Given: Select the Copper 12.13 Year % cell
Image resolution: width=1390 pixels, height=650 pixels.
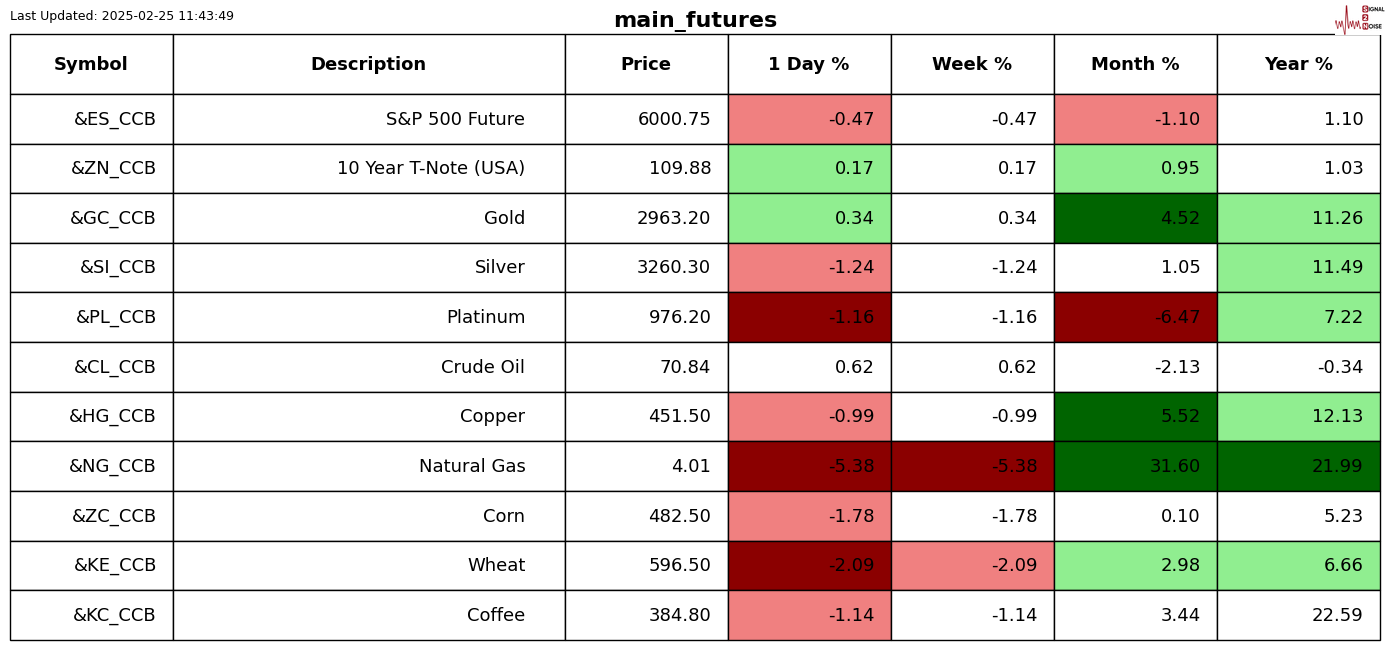Looking at the screenshot, I should [1298, 416].
